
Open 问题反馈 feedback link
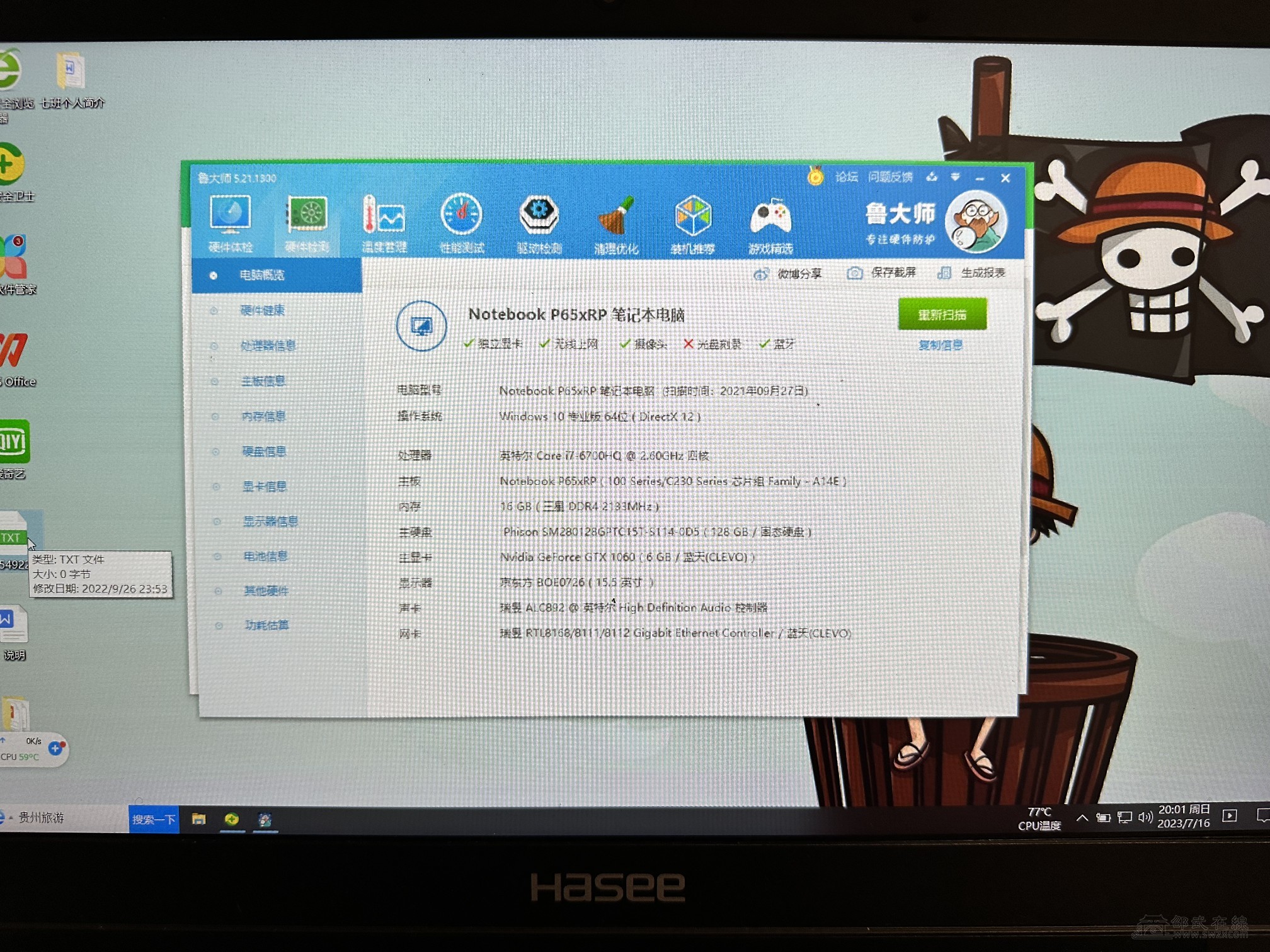tap(890, 177)
